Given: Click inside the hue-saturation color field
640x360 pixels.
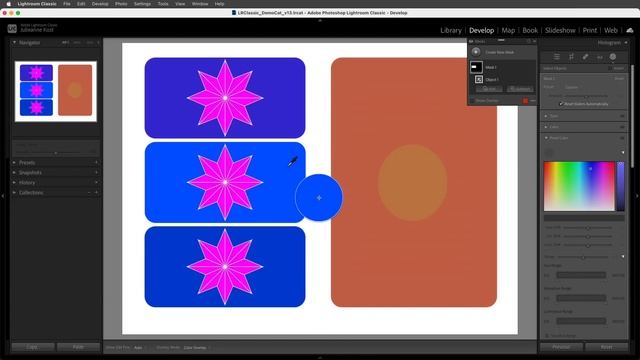Looking at the screenshot, I should tap(579, 186).
